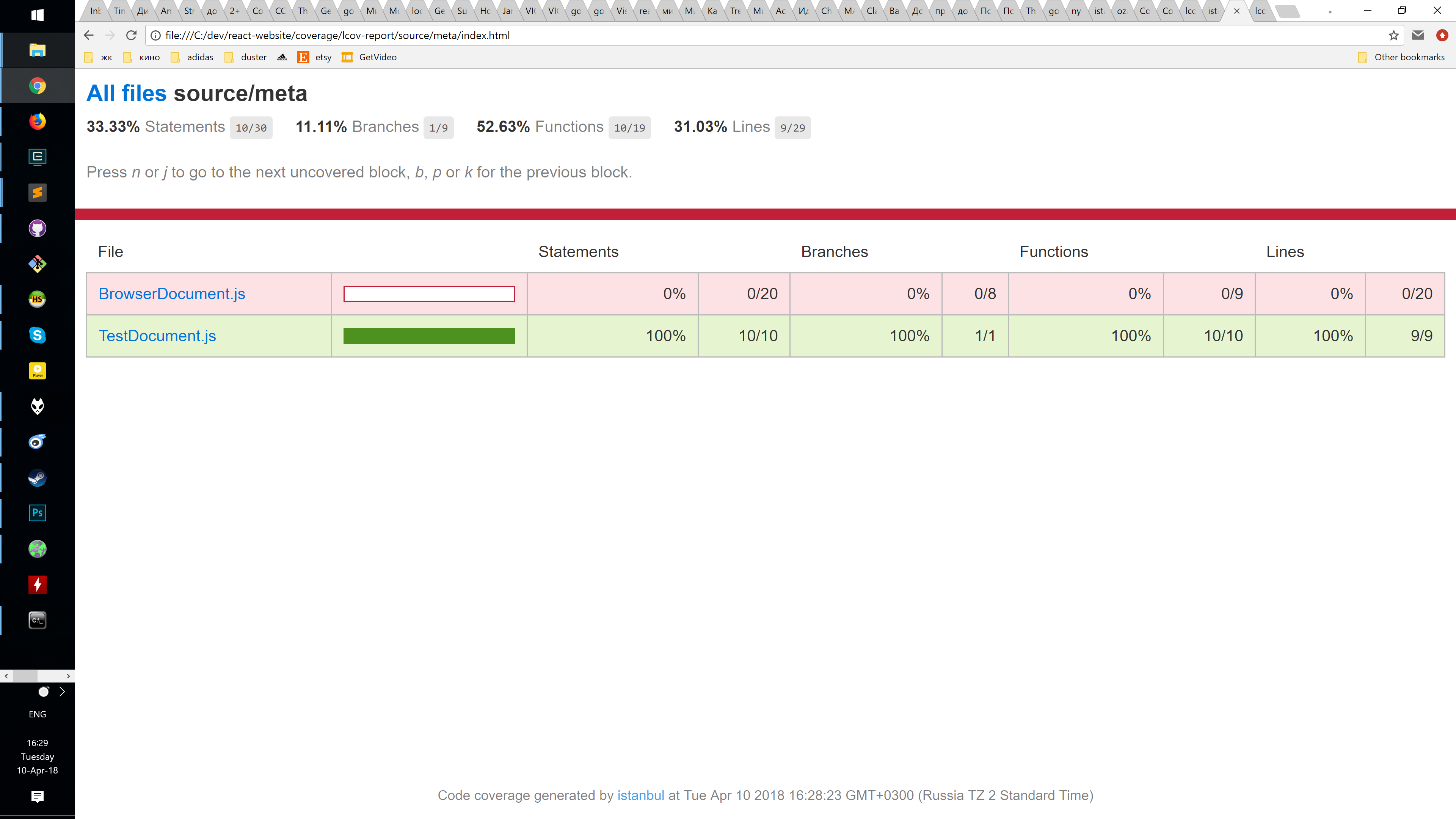Screen dimensions: 1456x819
Task: Reload the coverage report page
Action: pos(131,35)
